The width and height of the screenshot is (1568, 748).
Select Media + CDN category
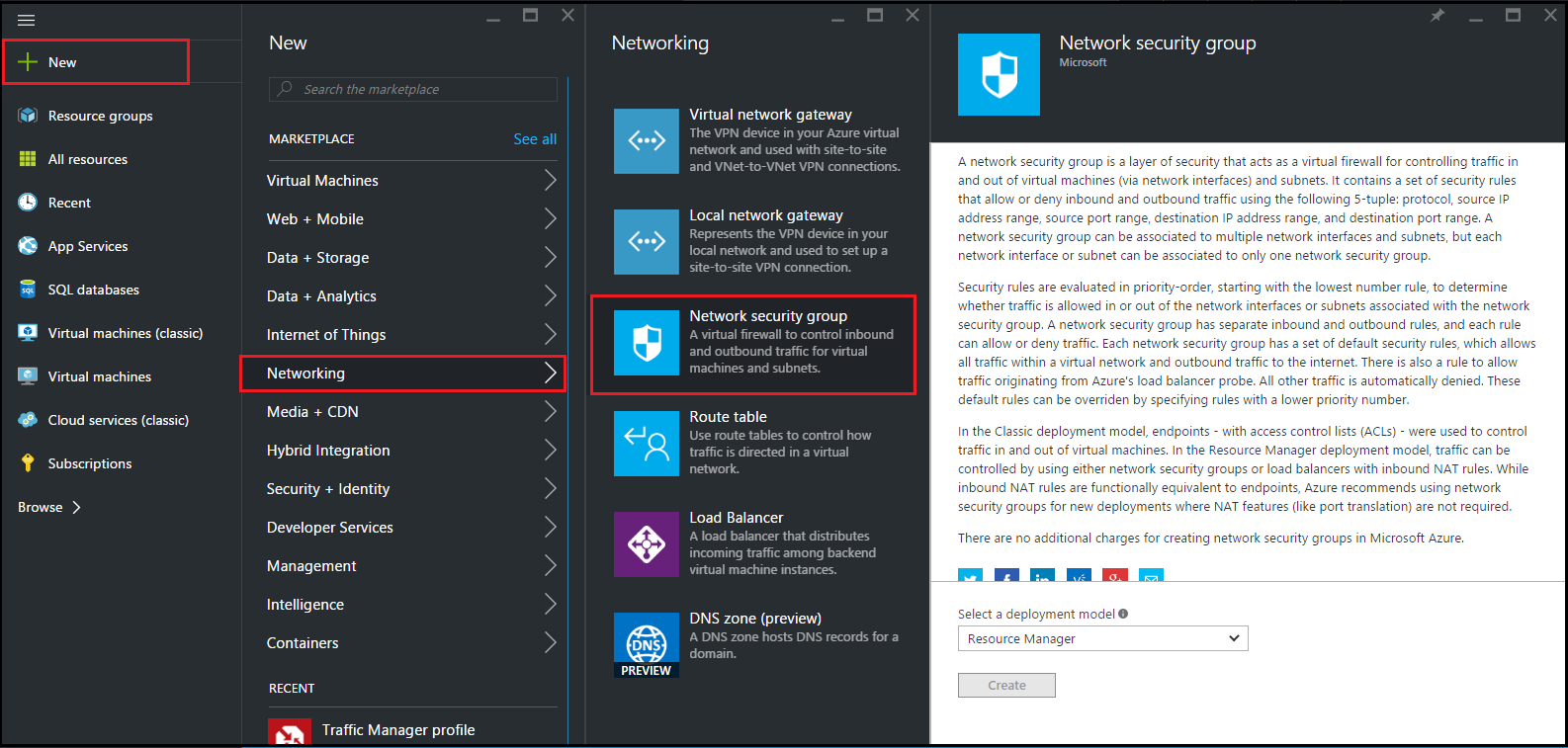[x=403, y=412]
